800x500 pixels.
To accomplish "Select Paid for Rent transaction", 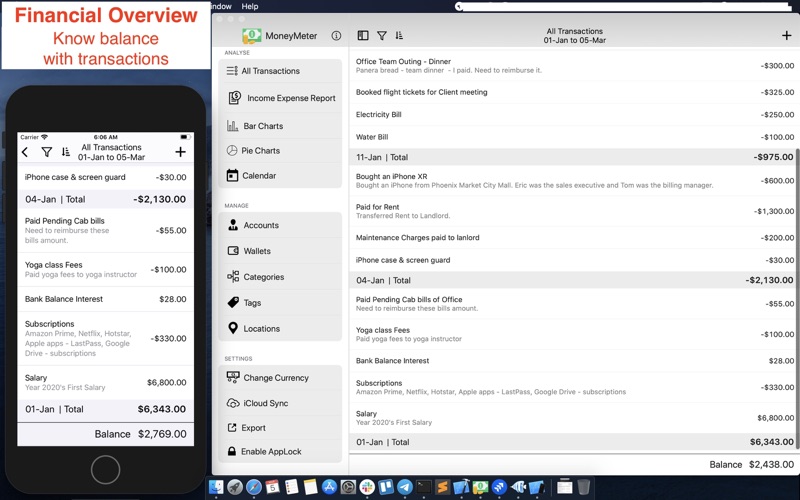I will [x=574, y=211].
